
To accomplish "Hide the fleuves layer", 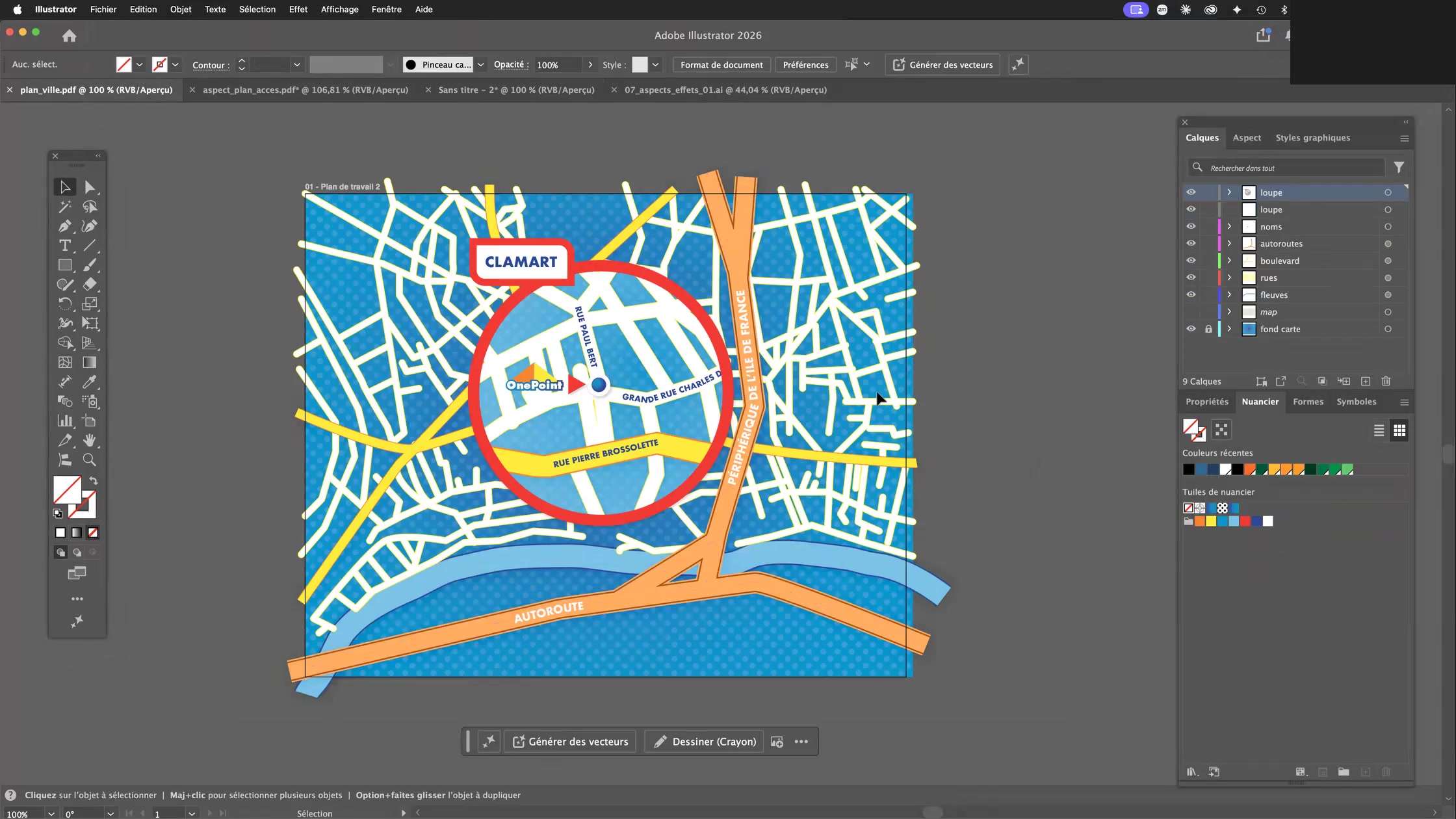I will (1191, 294).
